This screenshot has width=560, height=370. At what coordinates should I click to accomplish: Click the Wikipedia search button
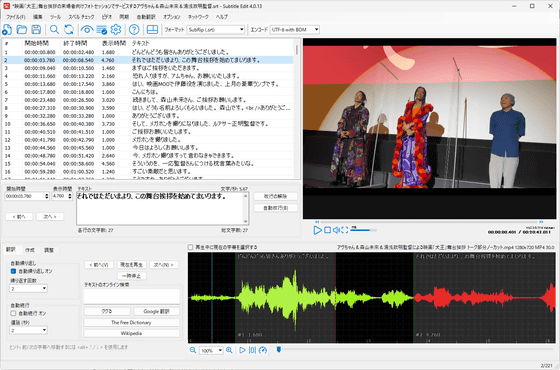(x=131, y=333)
